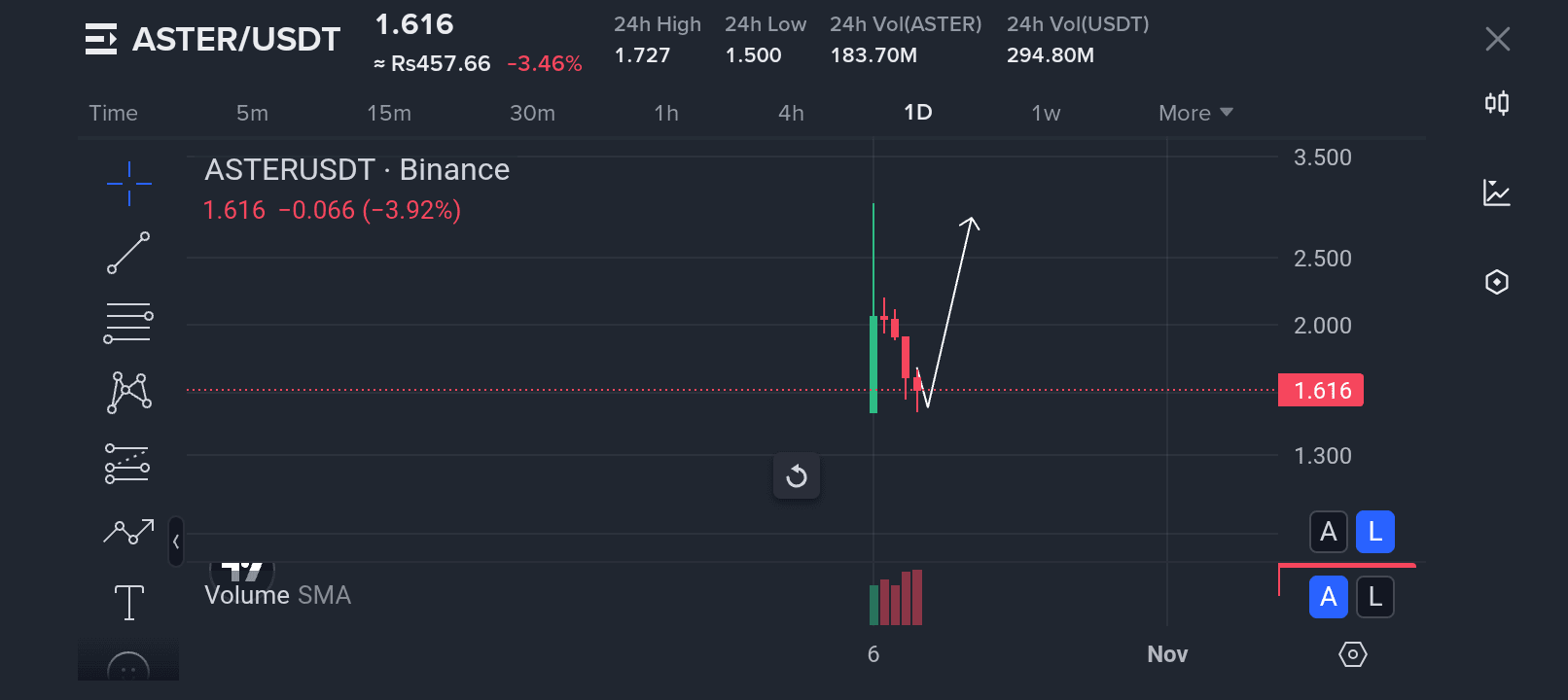Select the XABCD pattern tool
1568x700 pixels.
pyautogui.click(x=128, y=393)
